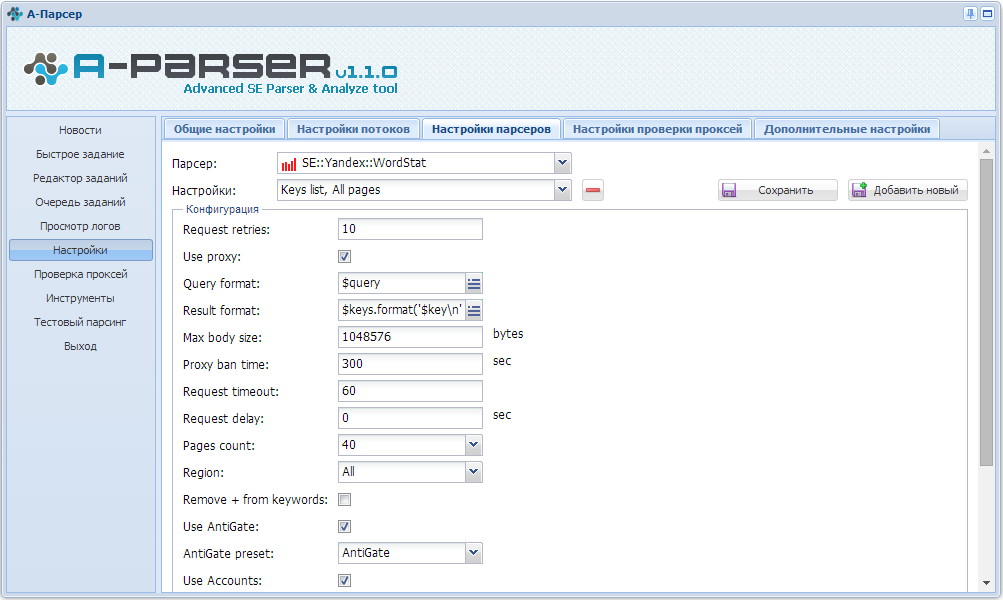
Task: Click the Query format input field
Action: (402, 283)
